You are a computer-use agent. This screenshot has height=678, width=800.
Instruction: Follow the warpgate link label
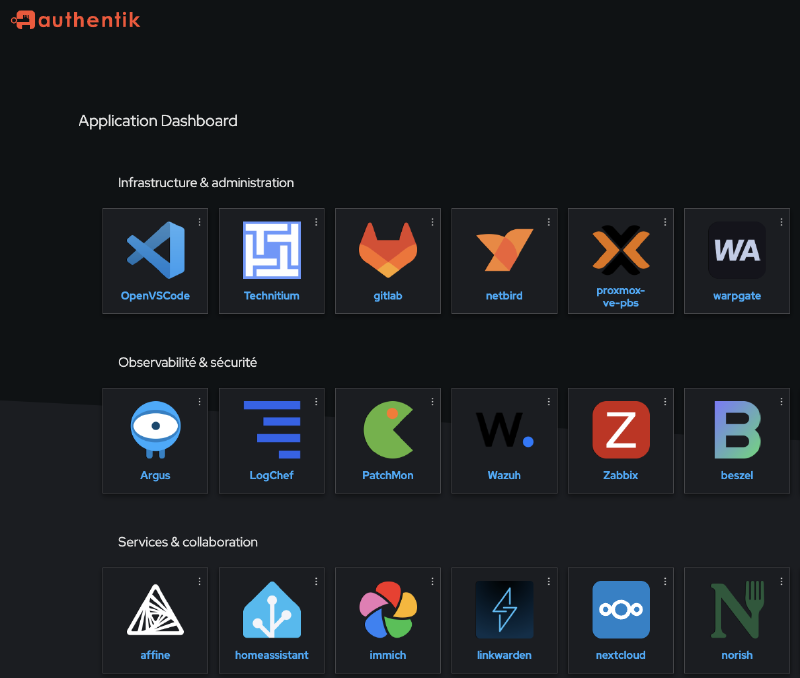(737, 296)
